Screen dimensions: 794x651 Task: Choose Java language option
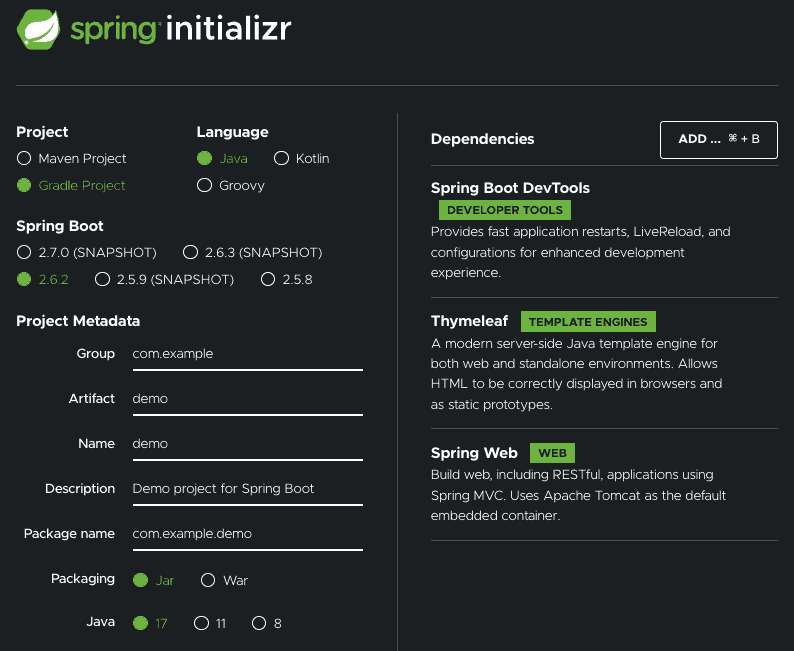204,158
